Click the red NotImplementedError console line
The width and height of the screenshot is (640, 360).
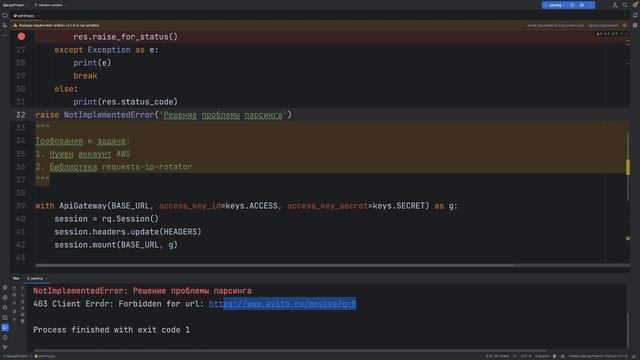pyautogui.click(x=142, y=291)
